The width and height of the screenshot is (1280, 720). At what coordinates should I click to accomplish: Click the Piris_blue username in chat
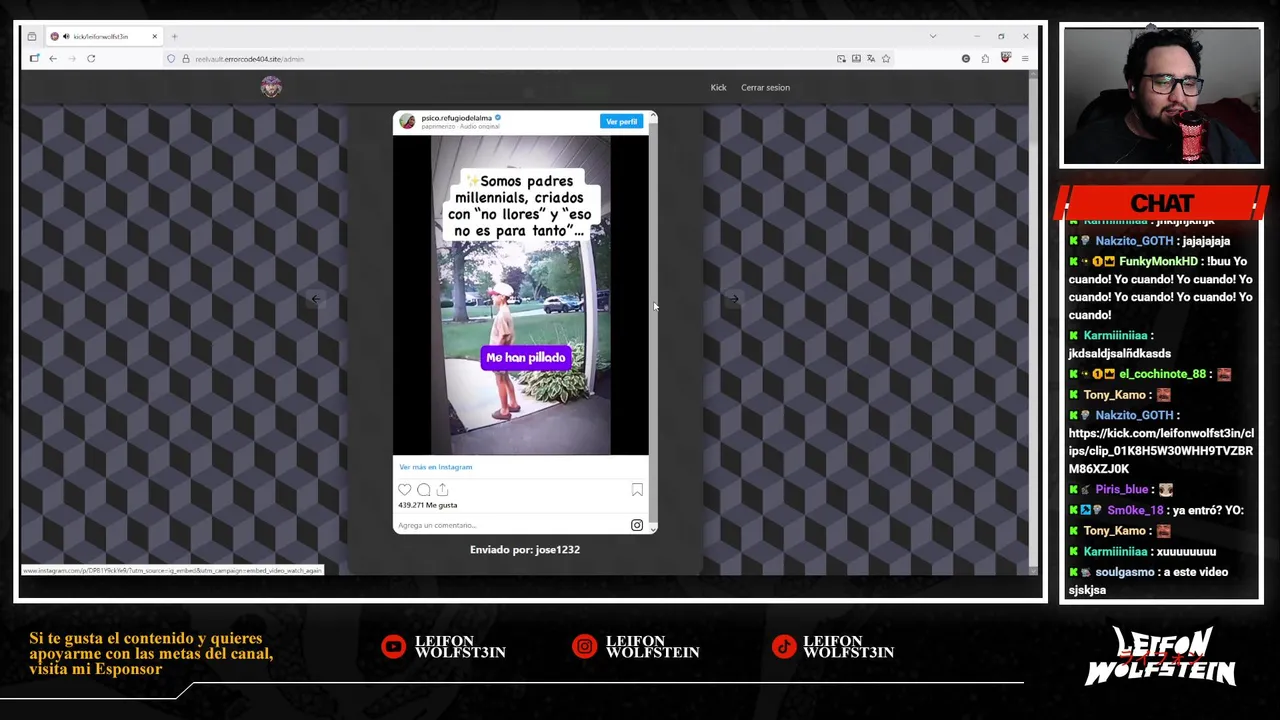pos(1121,490)
